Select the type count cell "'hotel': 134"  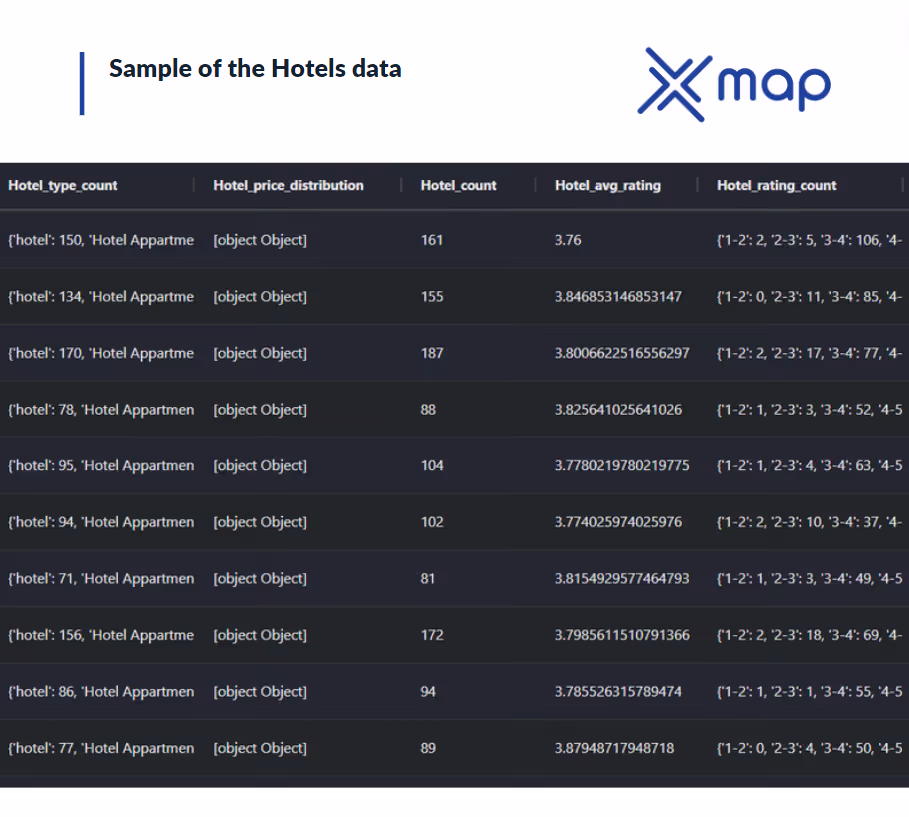(x=101, y=297)
